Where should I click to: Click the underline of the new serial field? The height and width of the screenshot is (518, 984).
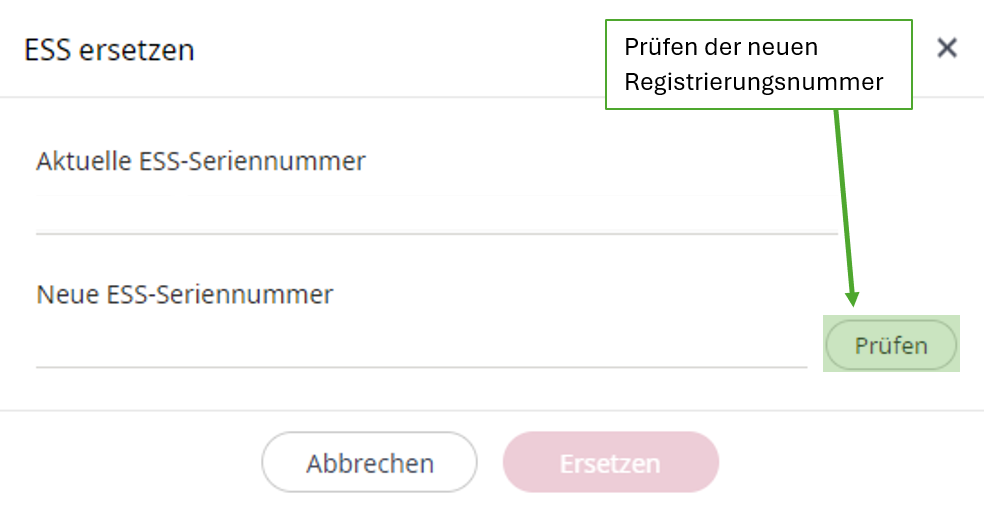click(421, 367)
